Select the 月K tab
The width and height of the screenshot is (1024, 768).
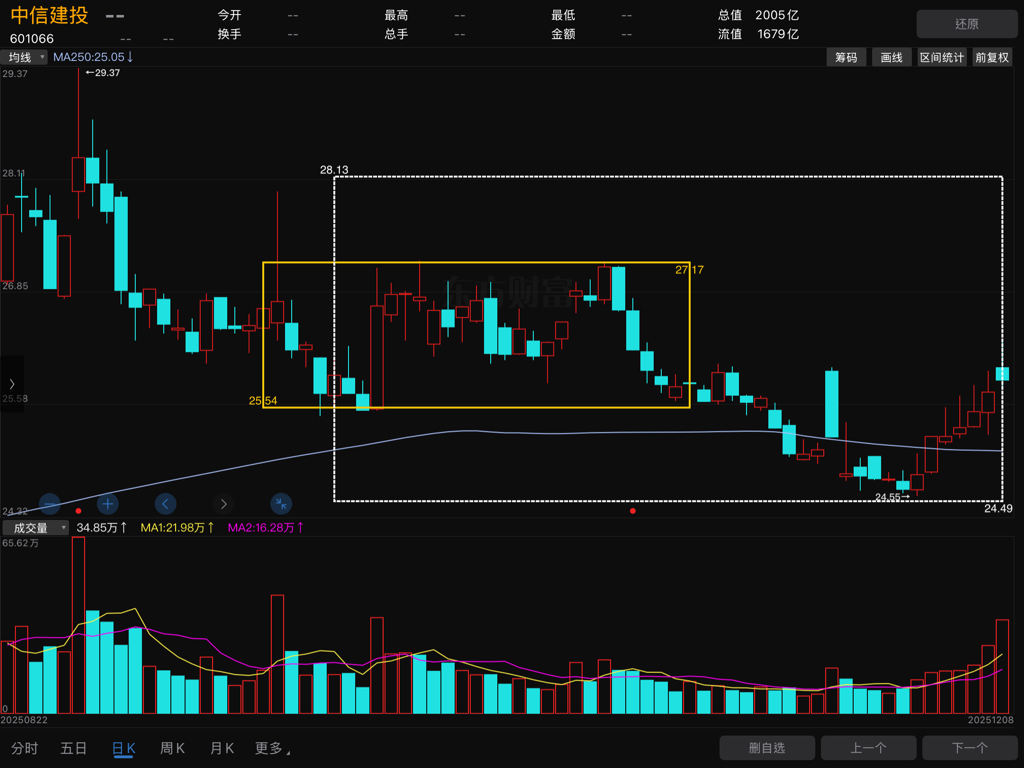coord(222,748)
